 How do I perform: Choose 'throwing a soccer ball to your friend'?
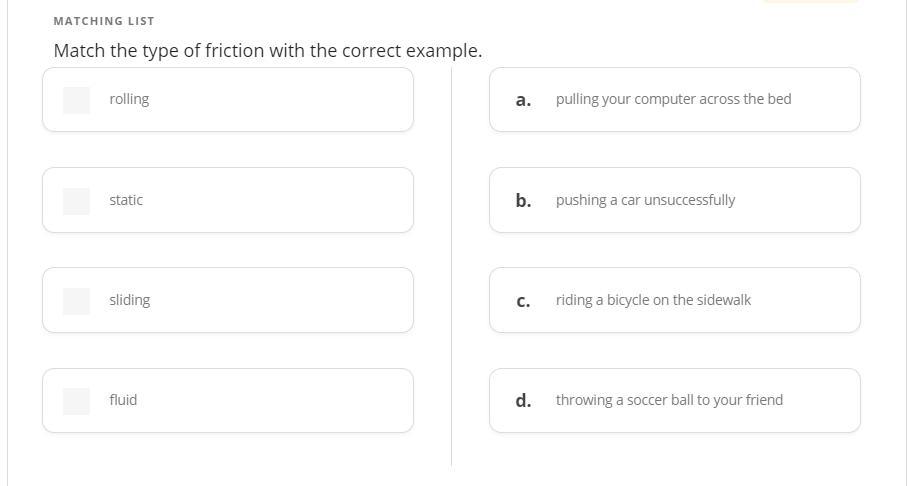669,400
